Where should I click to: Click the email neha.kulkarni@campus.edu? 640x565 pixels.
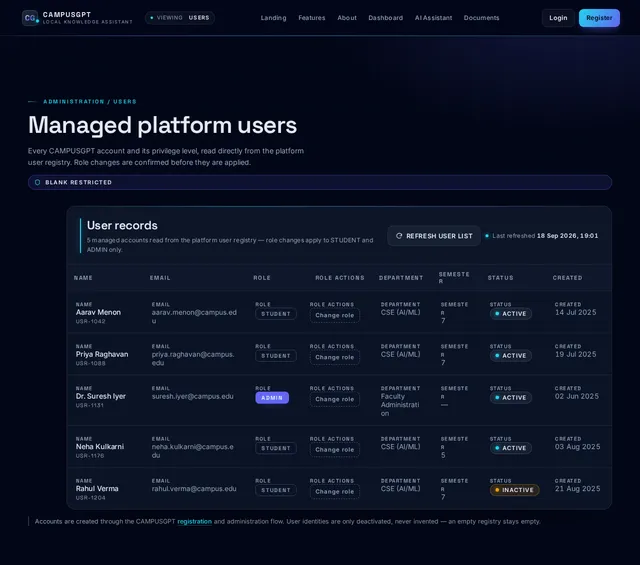coord(192,451)
